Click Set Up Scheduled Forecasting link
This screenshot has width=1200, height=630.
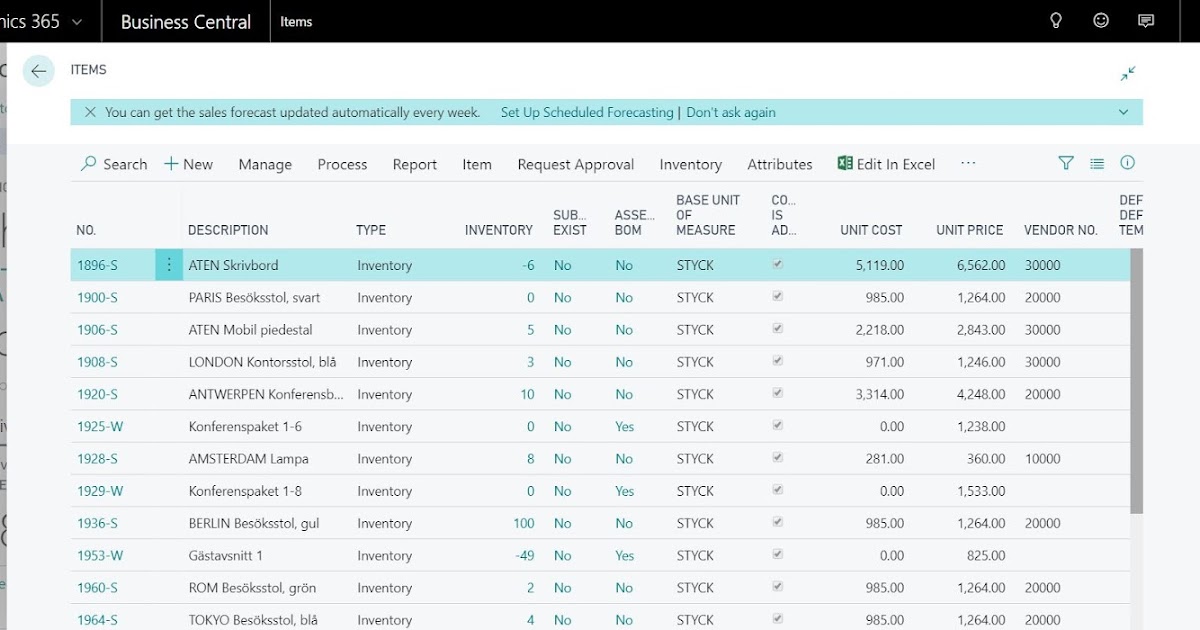585,112
